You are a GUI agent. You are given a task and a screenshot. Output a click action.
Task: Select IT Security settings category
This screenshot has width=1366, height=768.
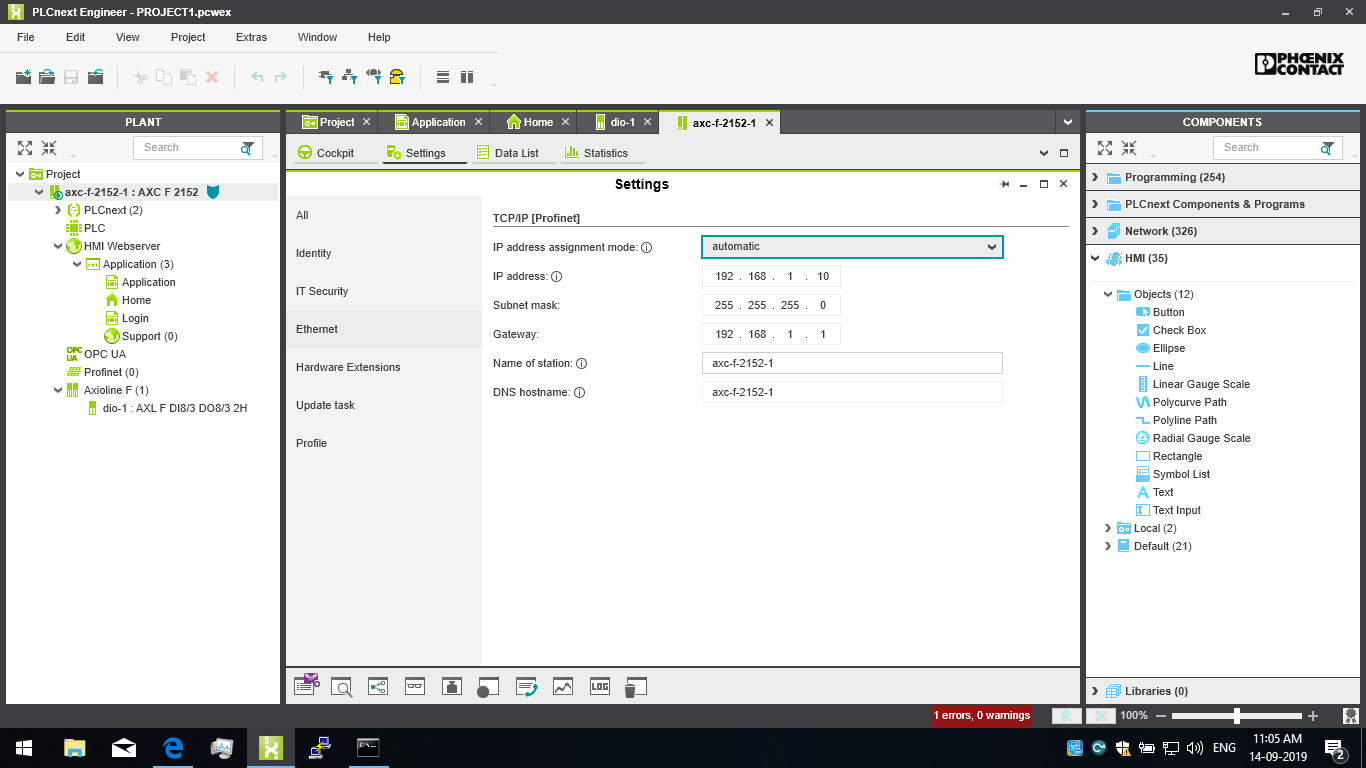tap(322, 291)
